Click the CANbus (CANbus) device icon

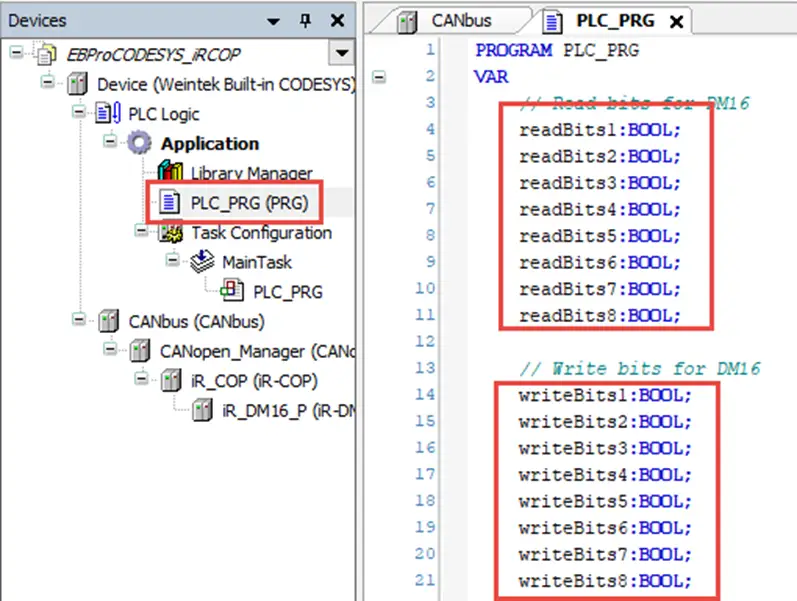pyautogui.click(x=109, y=321)
